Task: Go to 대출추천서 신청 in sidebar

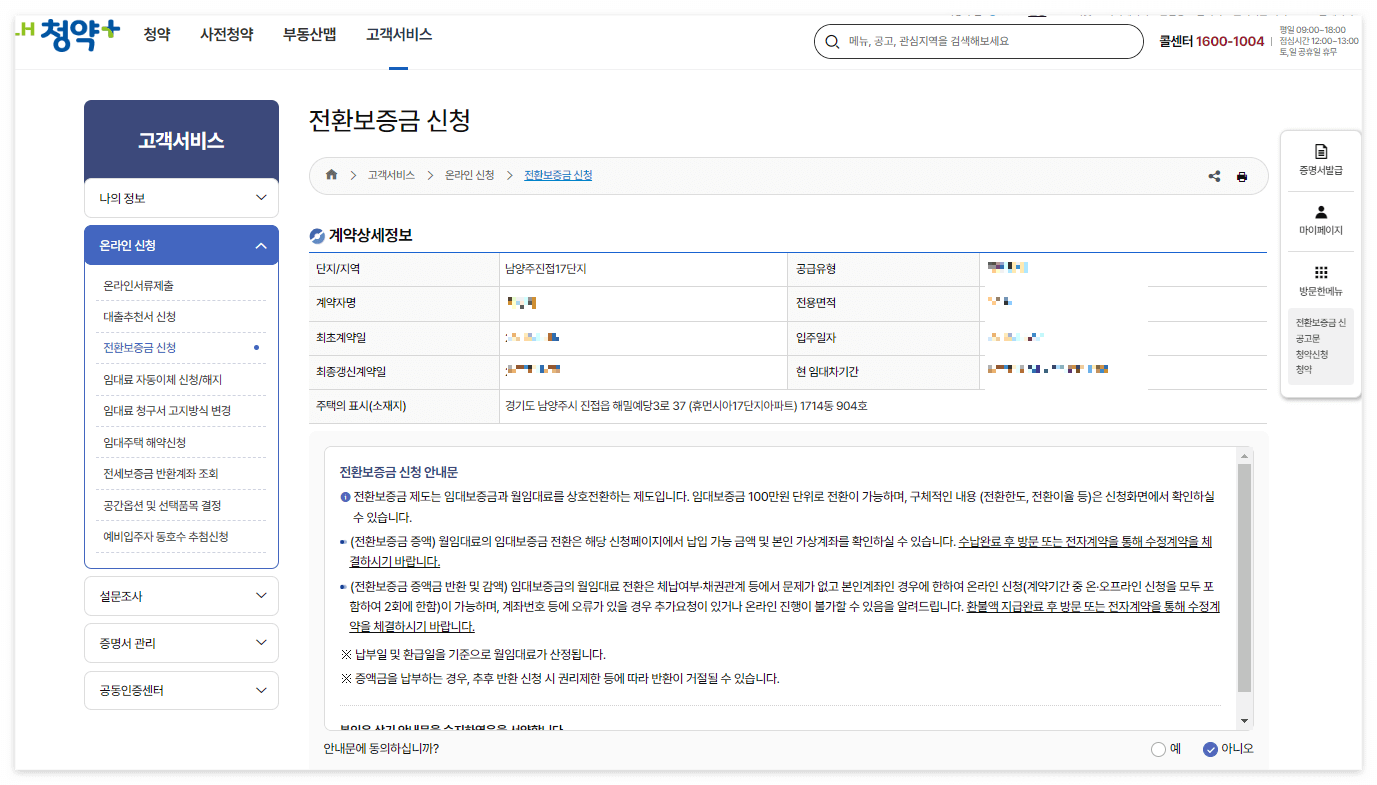Action: click(140, 317)
